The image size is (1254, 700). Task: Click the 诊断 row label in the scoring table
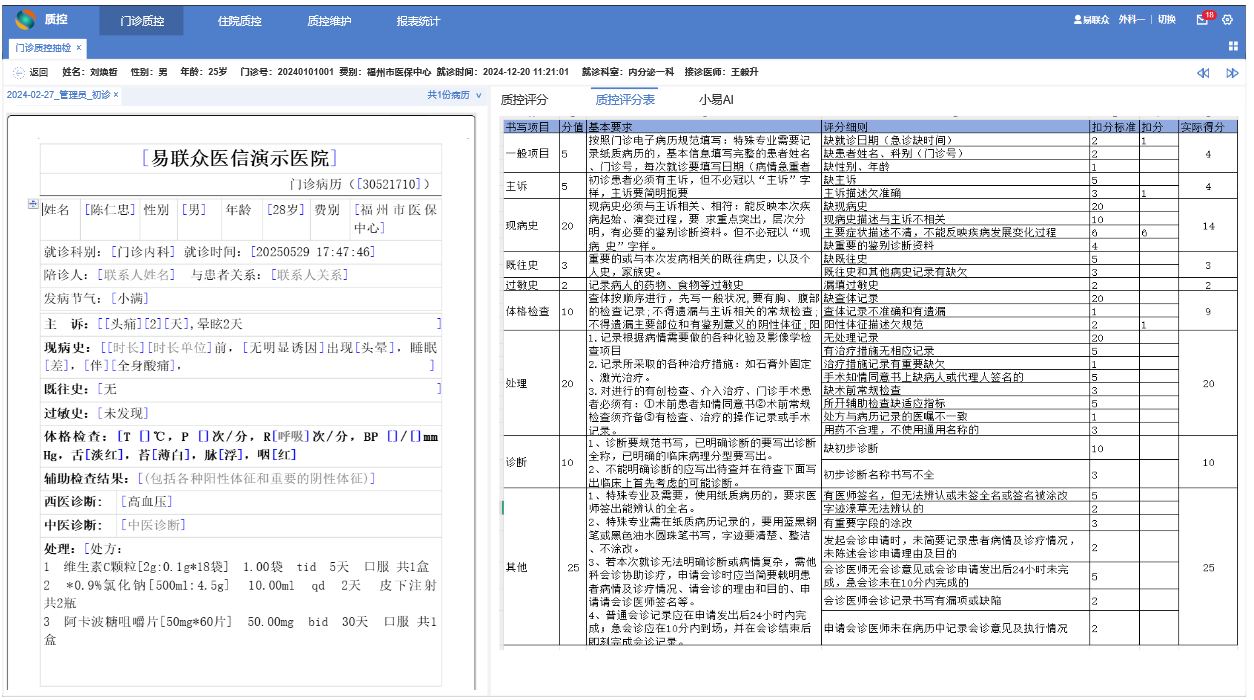(x=517, y=462)
